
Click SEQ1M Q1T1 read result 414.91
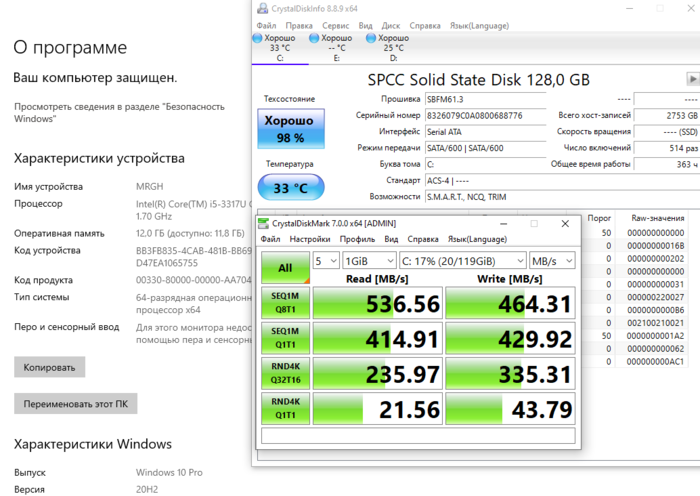[378, 338]
